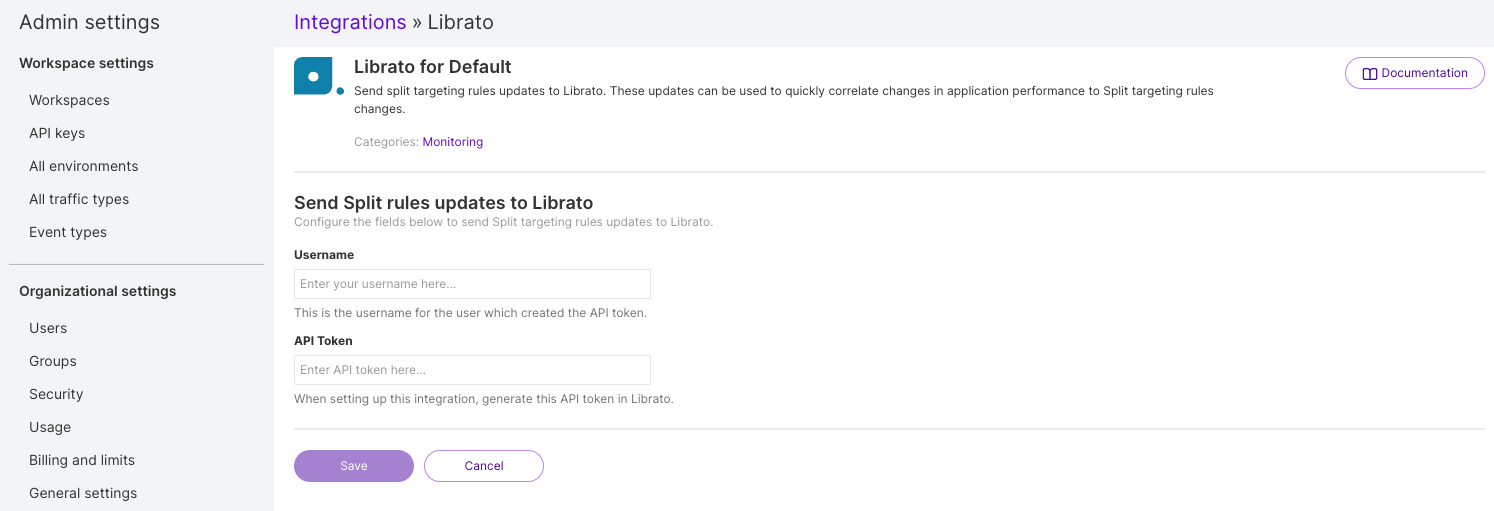View the Usage page

point(50,427)
